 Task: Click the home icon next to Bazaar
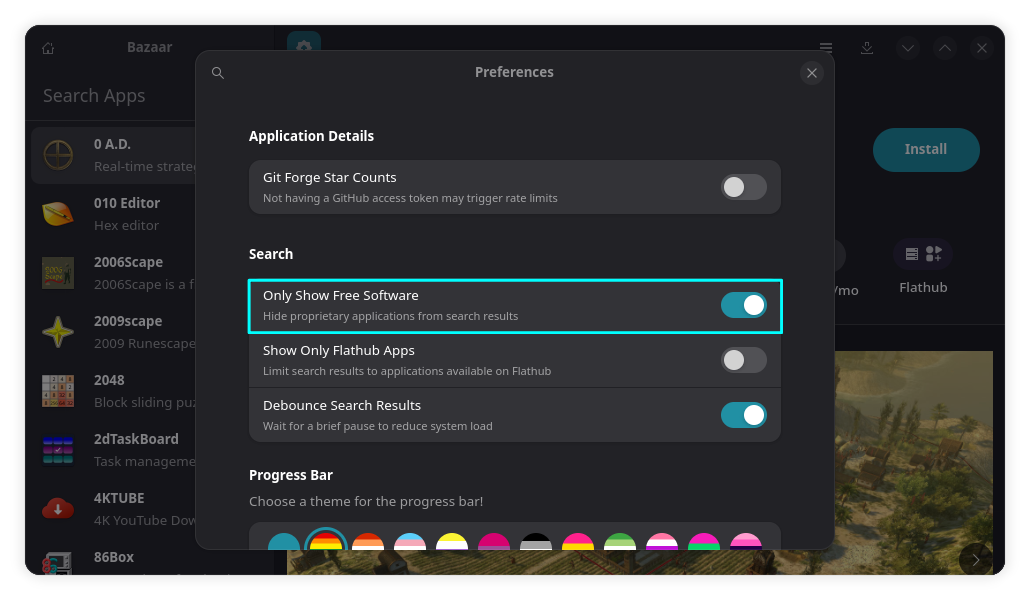47,47
